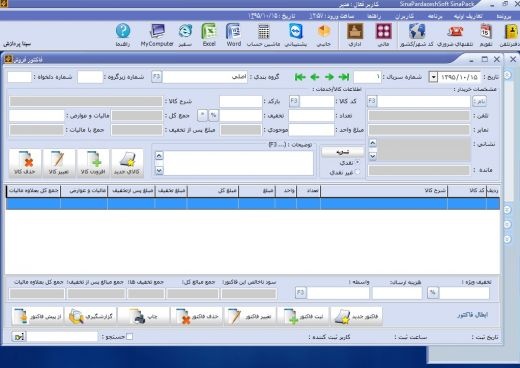The image size is (520, 368).
Task: Click From Pre-invoice (از پیش فاکتور) button
Action: coord(37,316)
